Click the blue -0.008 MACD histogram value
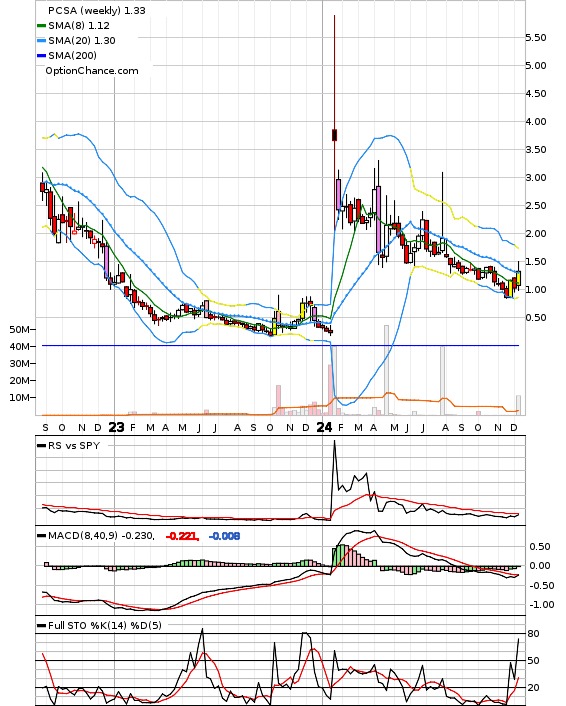 224,536
